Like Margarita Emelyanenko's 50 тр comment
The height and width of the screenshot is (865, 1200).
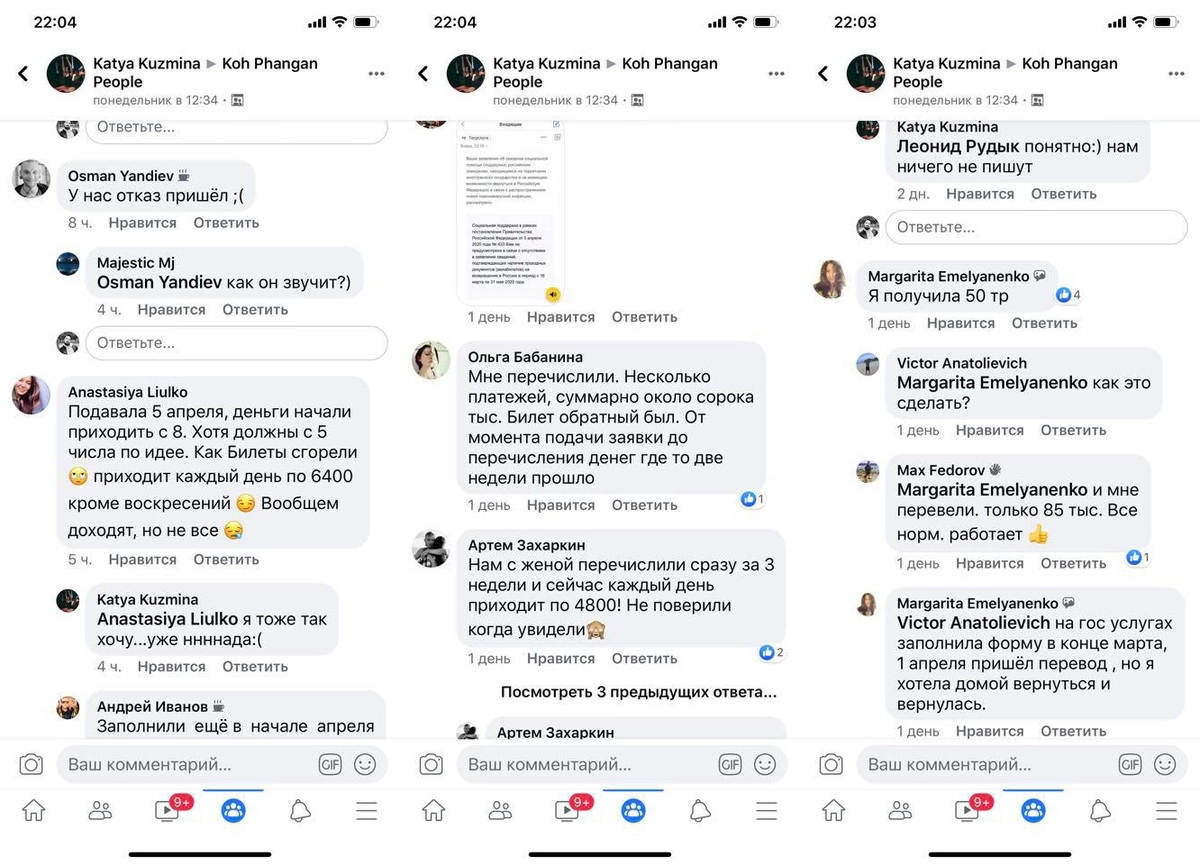tap(960, 323)
